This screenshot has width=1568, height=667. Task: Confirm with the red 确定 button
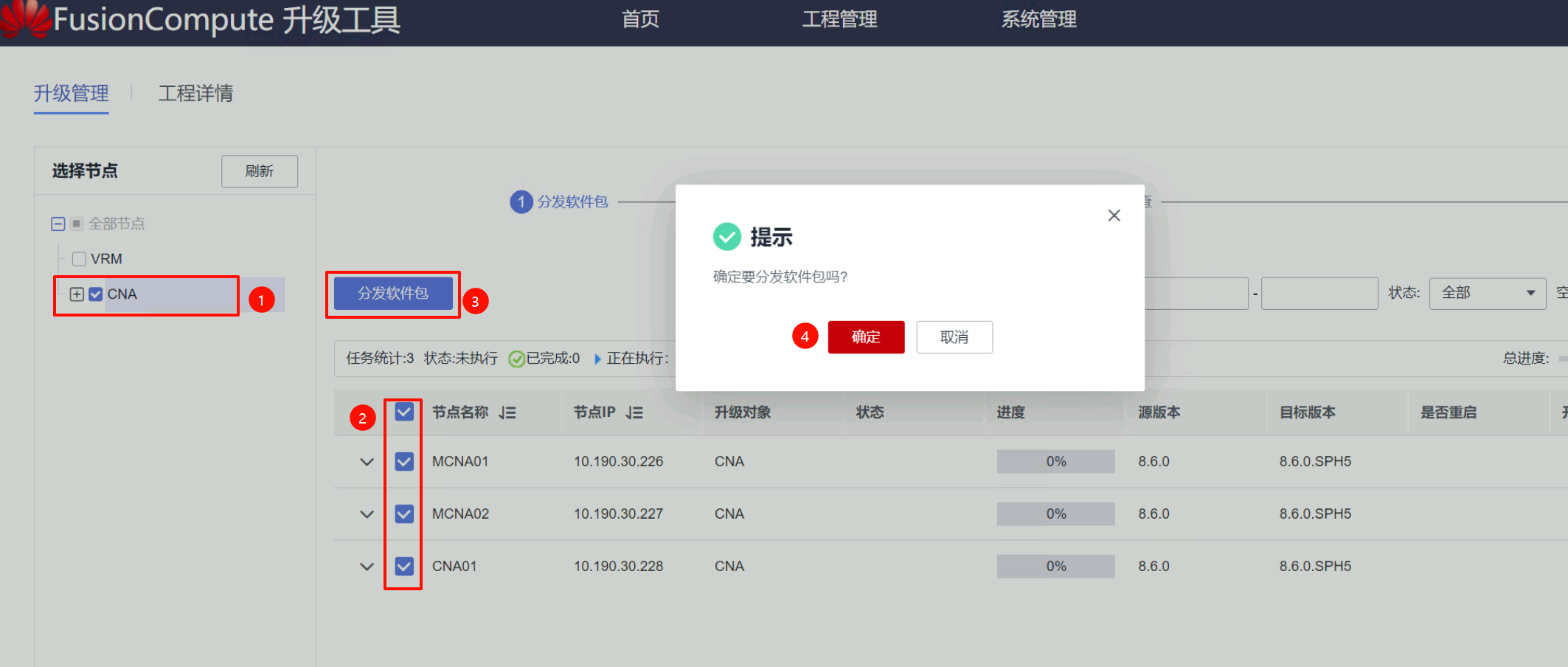click(866, 337)
